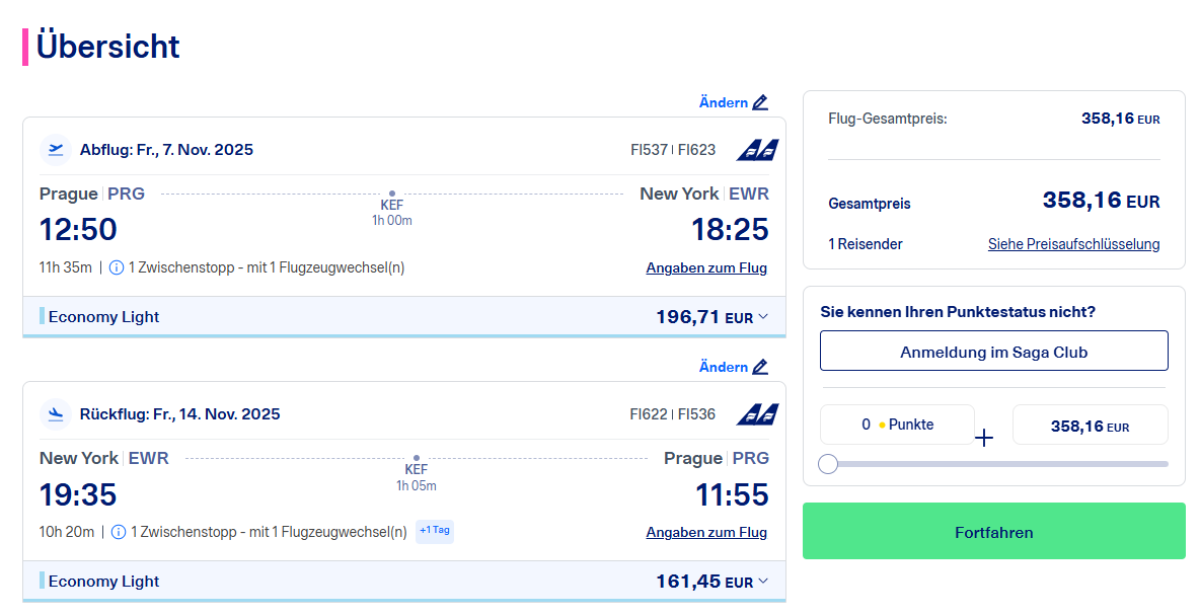The image size is (1200, 616).
Task: Click the info icon for the return stopover
Action: [x=118, y=532]
